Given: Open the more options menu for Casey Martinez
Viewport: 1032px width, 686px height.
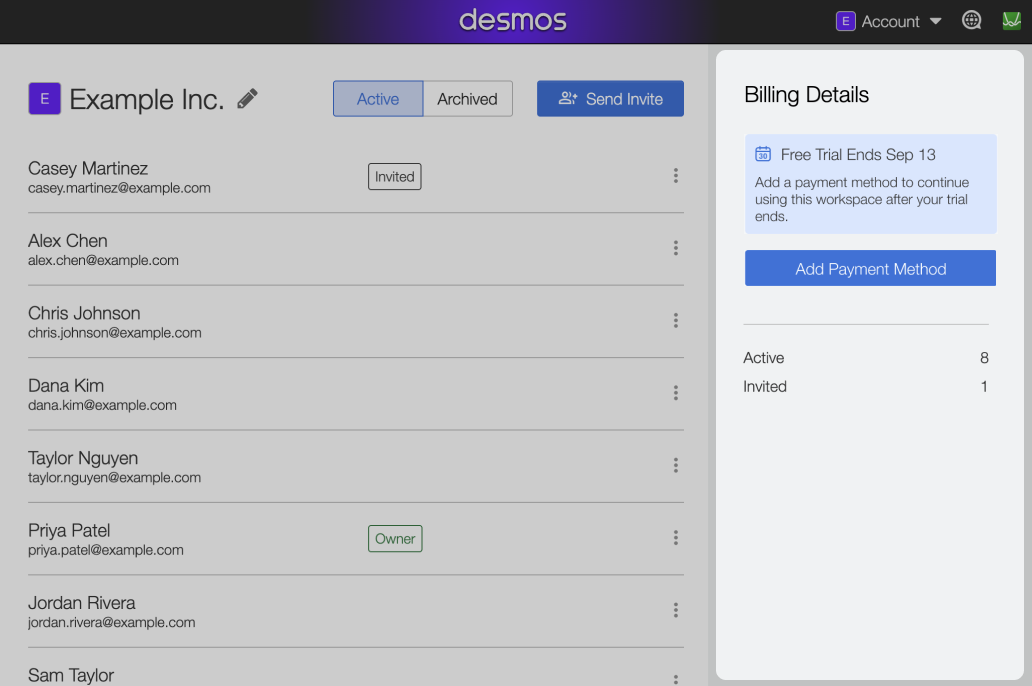Looking at the screenshot, I should tap(675, 176).
